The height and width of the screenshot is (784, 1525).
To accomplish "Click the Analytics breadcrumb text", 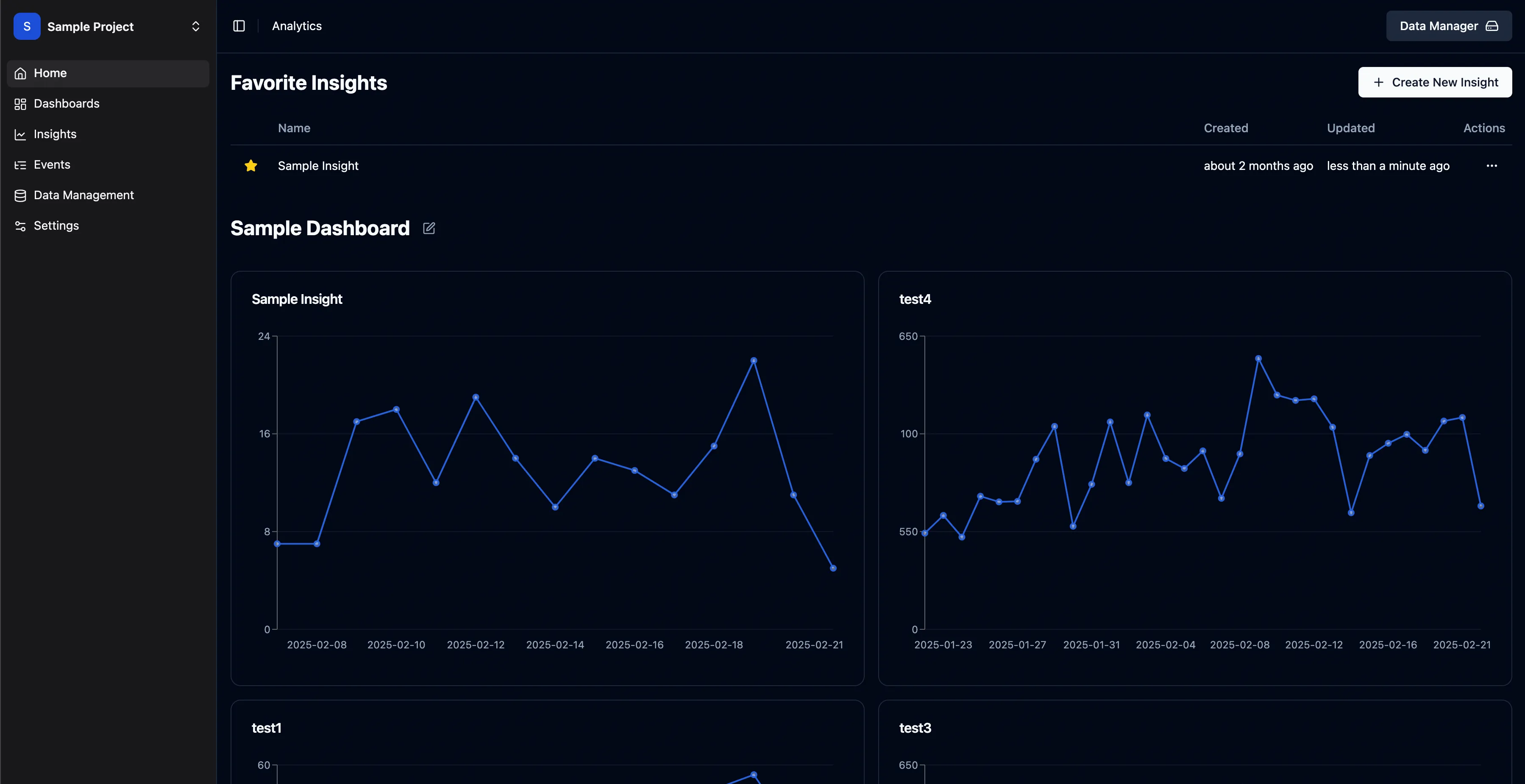I will point(297,26).
